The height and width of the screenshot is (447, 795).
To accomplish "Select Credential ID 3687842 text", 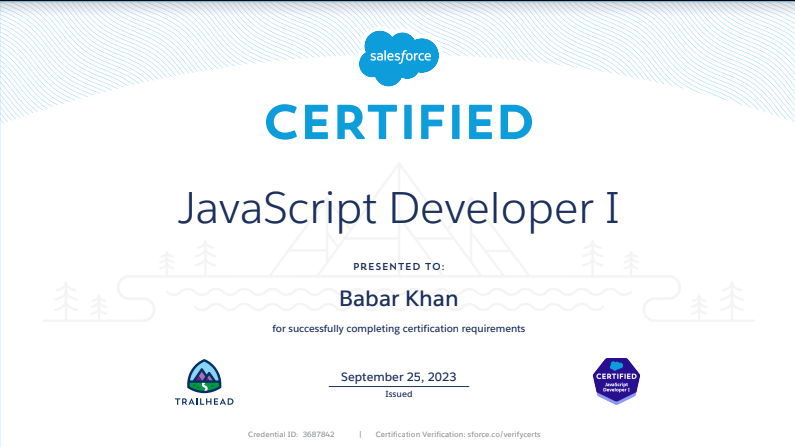I will click(291, 434).
